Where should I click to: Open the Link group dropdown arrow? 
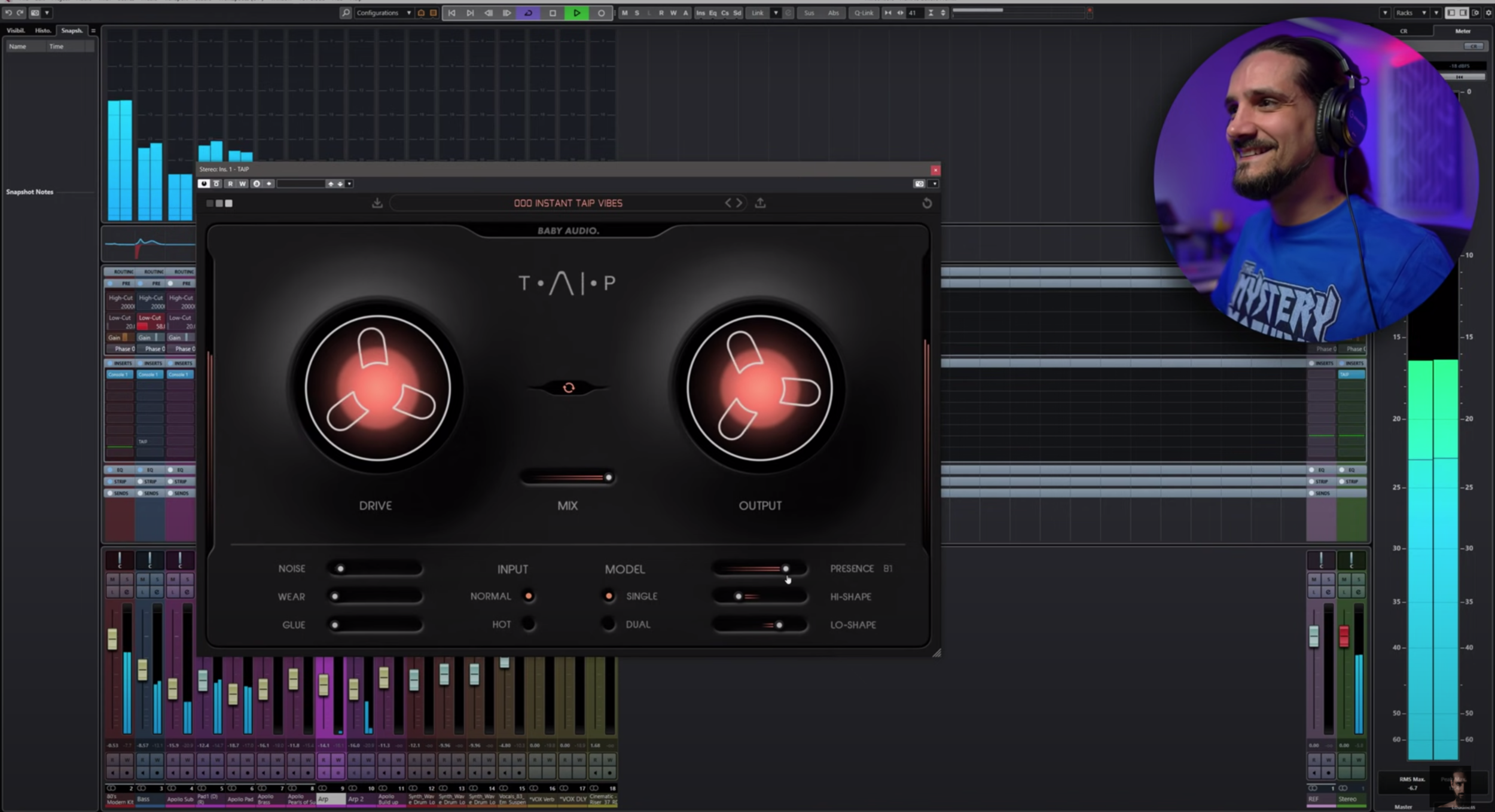776,13
